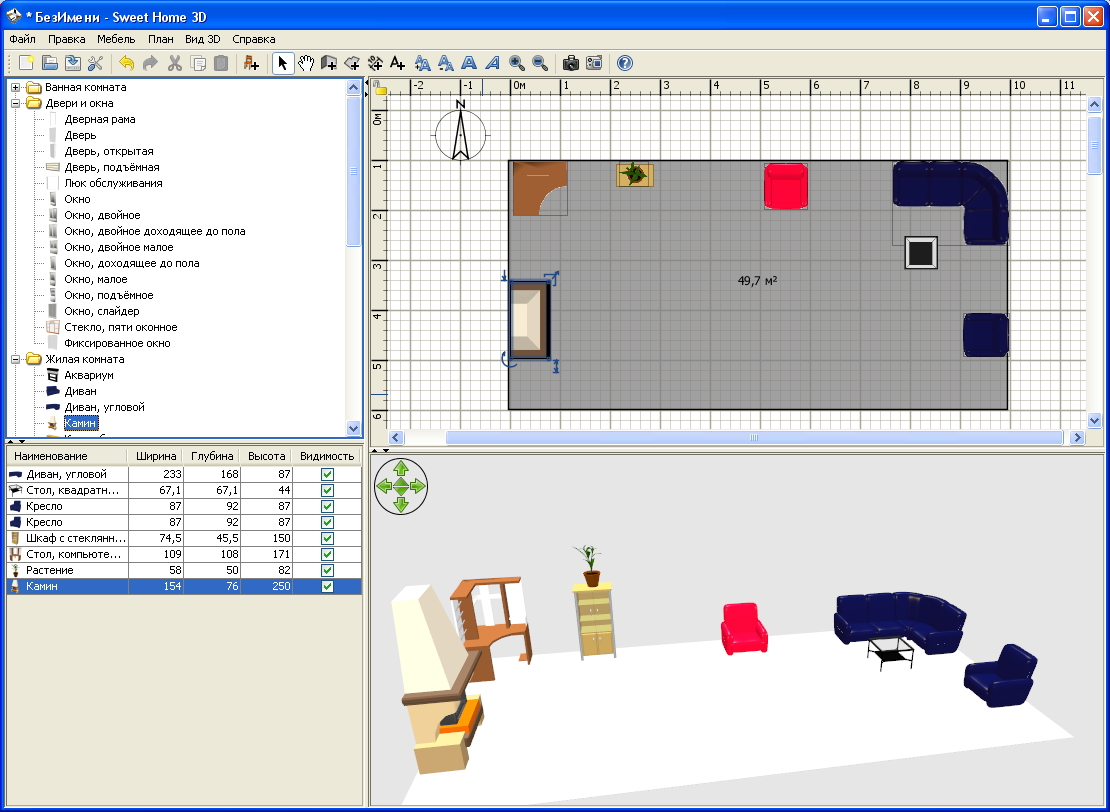Screen dimensions: 1110x812
Task: Sort furniture by Высота column
Action: coord(266,456)
